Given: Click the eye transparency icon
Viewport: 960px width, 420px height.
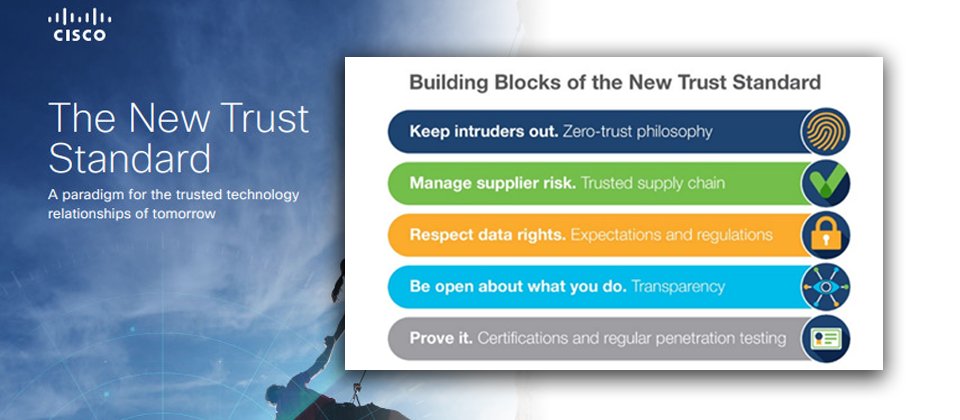Looking at the screenshot, I should [x=825, y=287].
